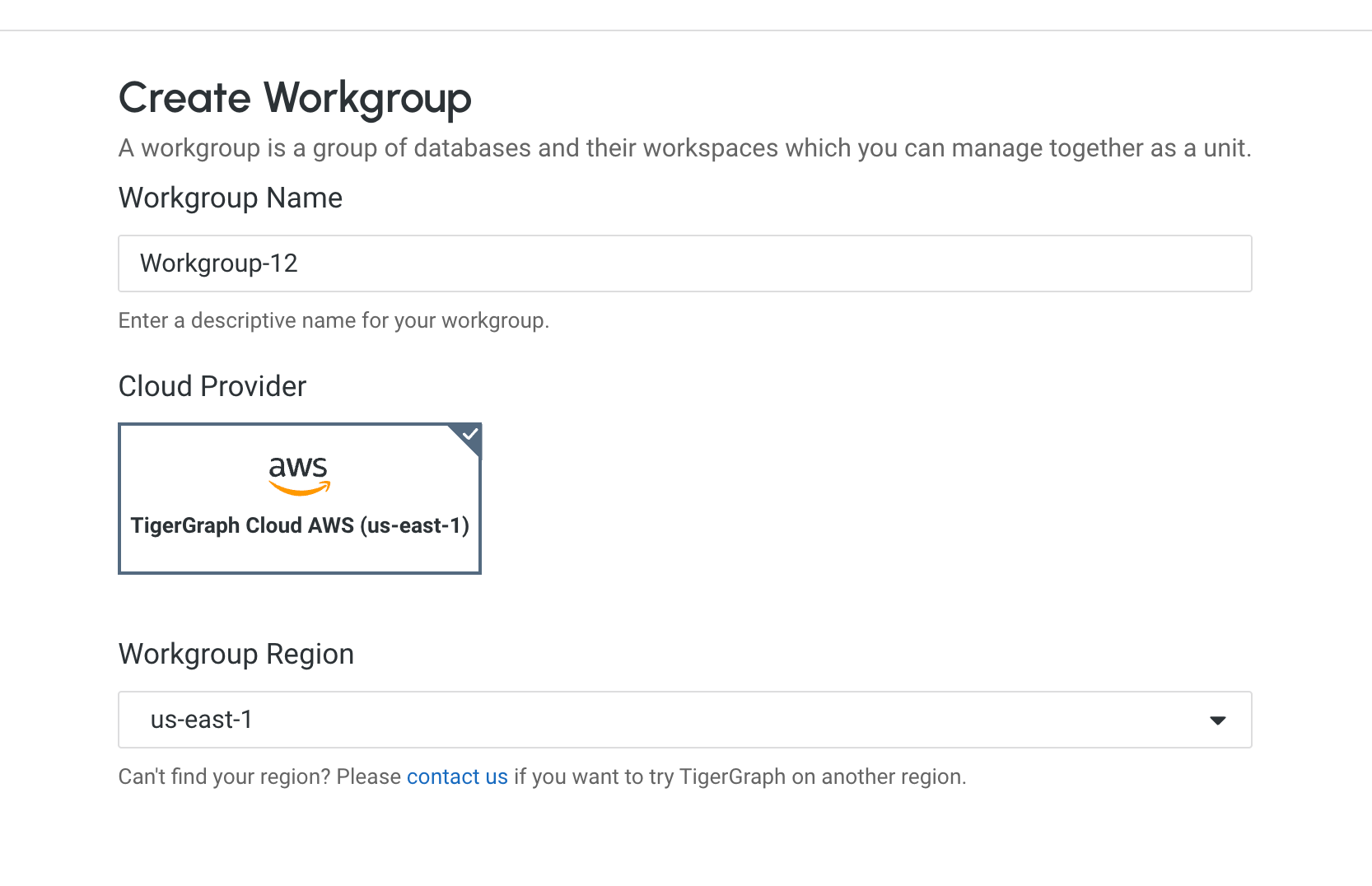
Task: Click the Cloud Provider label
Action: pos(212,386)
